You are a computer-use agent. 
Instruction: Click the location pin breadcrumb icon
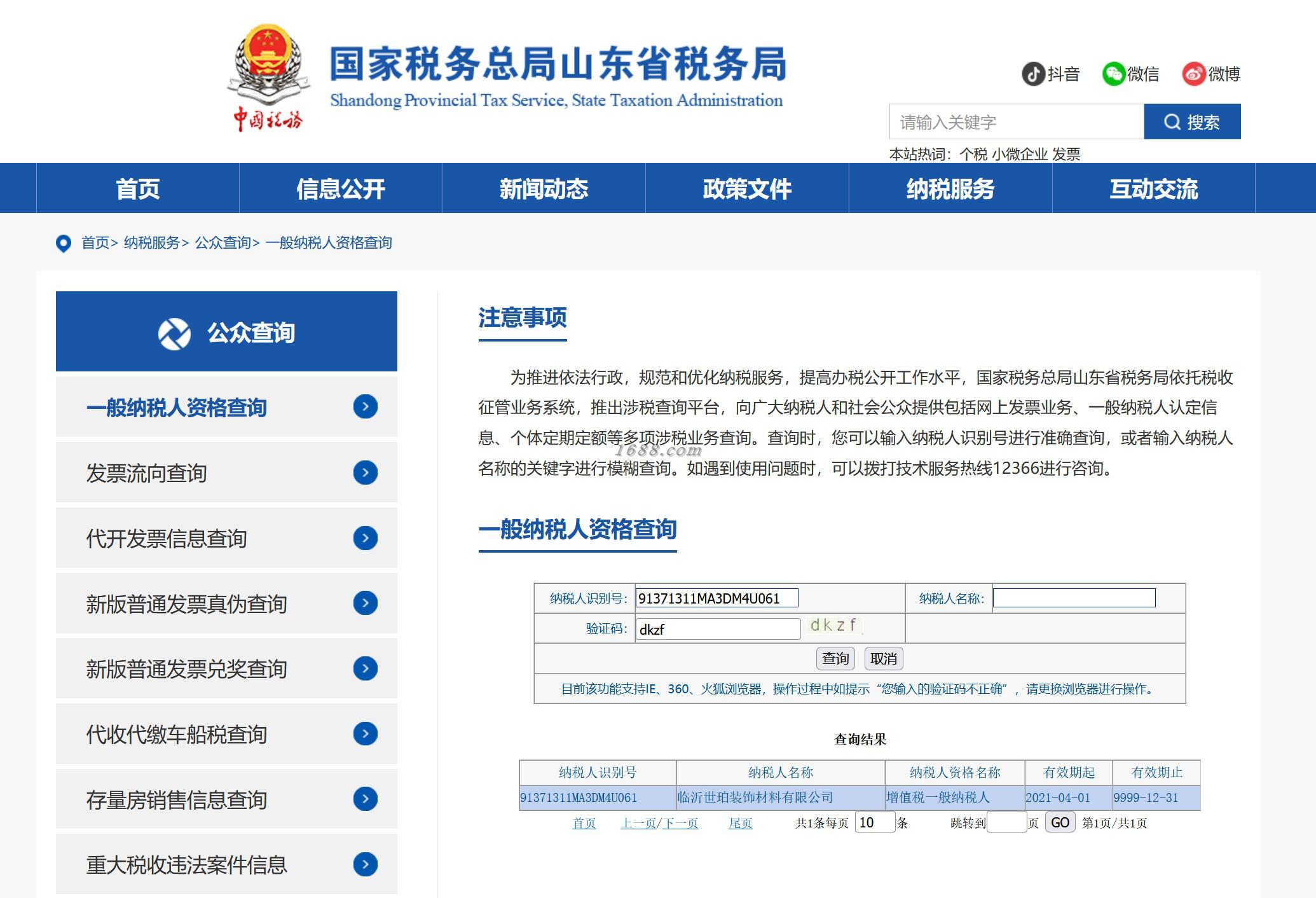click(64, 243)
